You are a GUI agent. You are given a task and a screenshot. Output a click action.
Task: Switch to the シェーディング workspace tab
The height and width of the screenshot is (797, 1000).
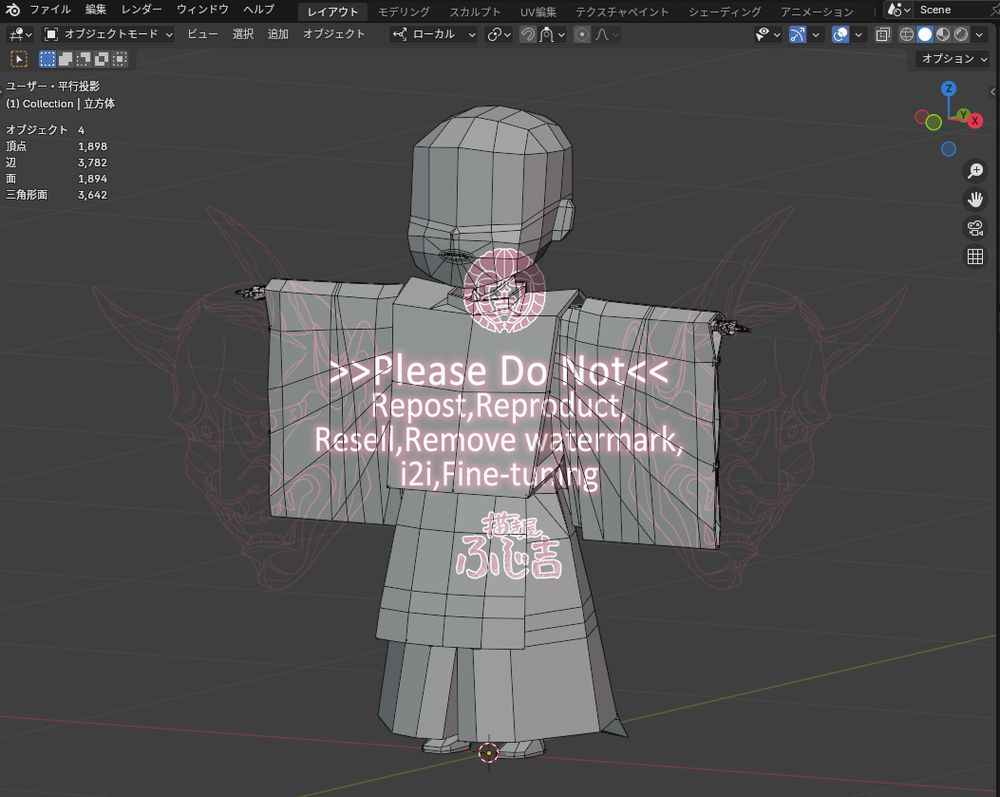click(x=724, y=11)
